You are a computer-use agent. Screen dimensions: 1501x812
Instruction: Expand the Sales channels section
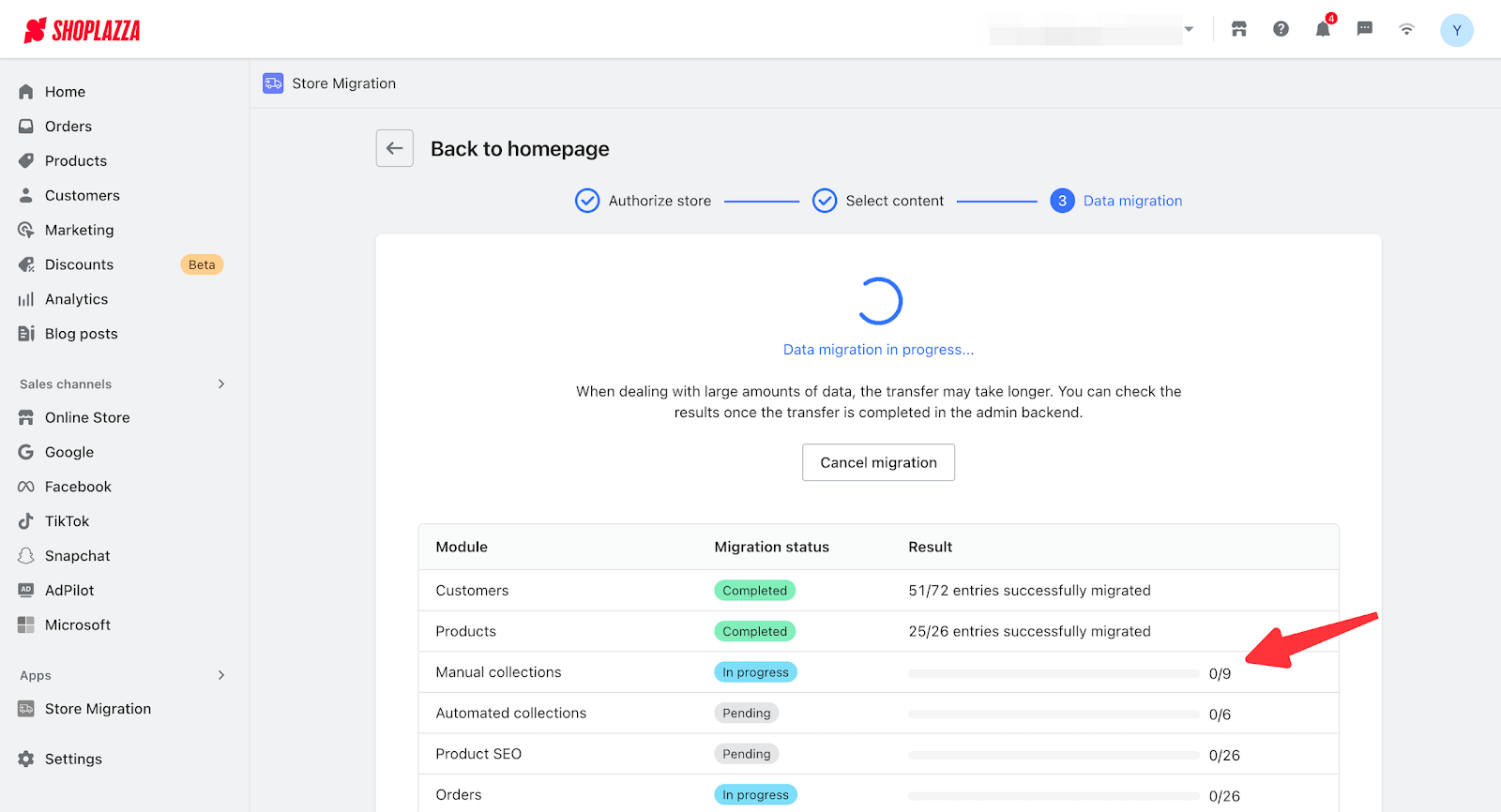pos(221,383)
